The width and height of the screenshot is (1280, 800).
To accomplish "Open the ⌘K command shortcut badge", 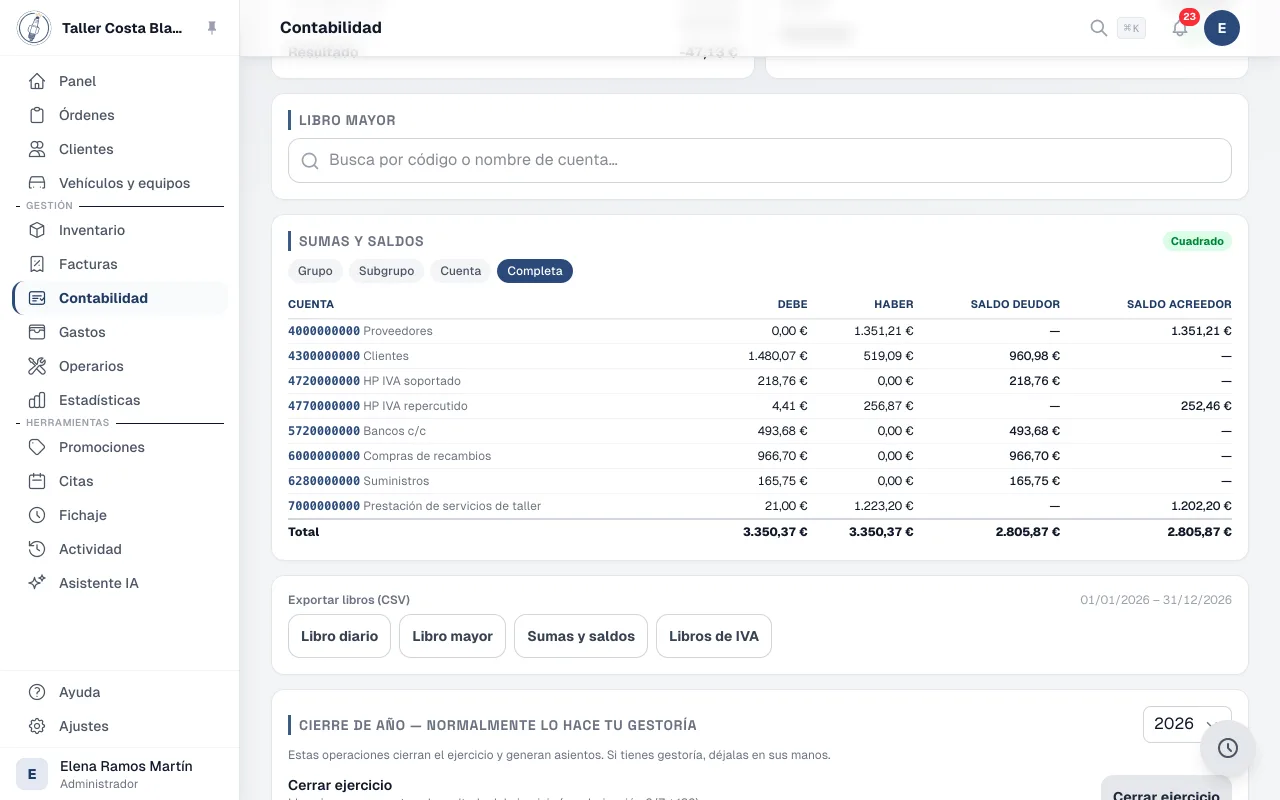I will 1132,28.
